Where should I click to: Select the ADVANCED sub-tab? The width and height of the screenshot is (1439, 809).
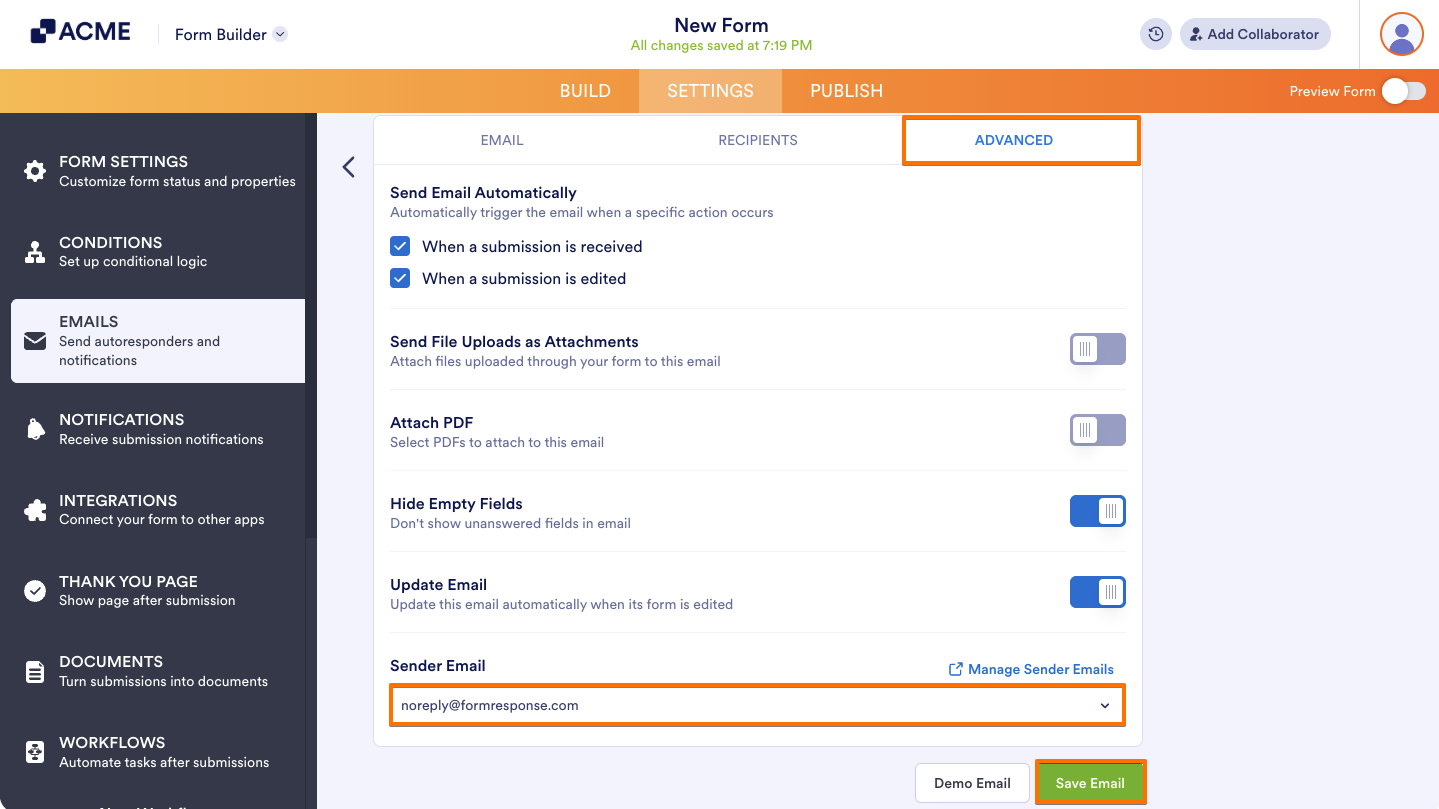(x=1021, y=140)
